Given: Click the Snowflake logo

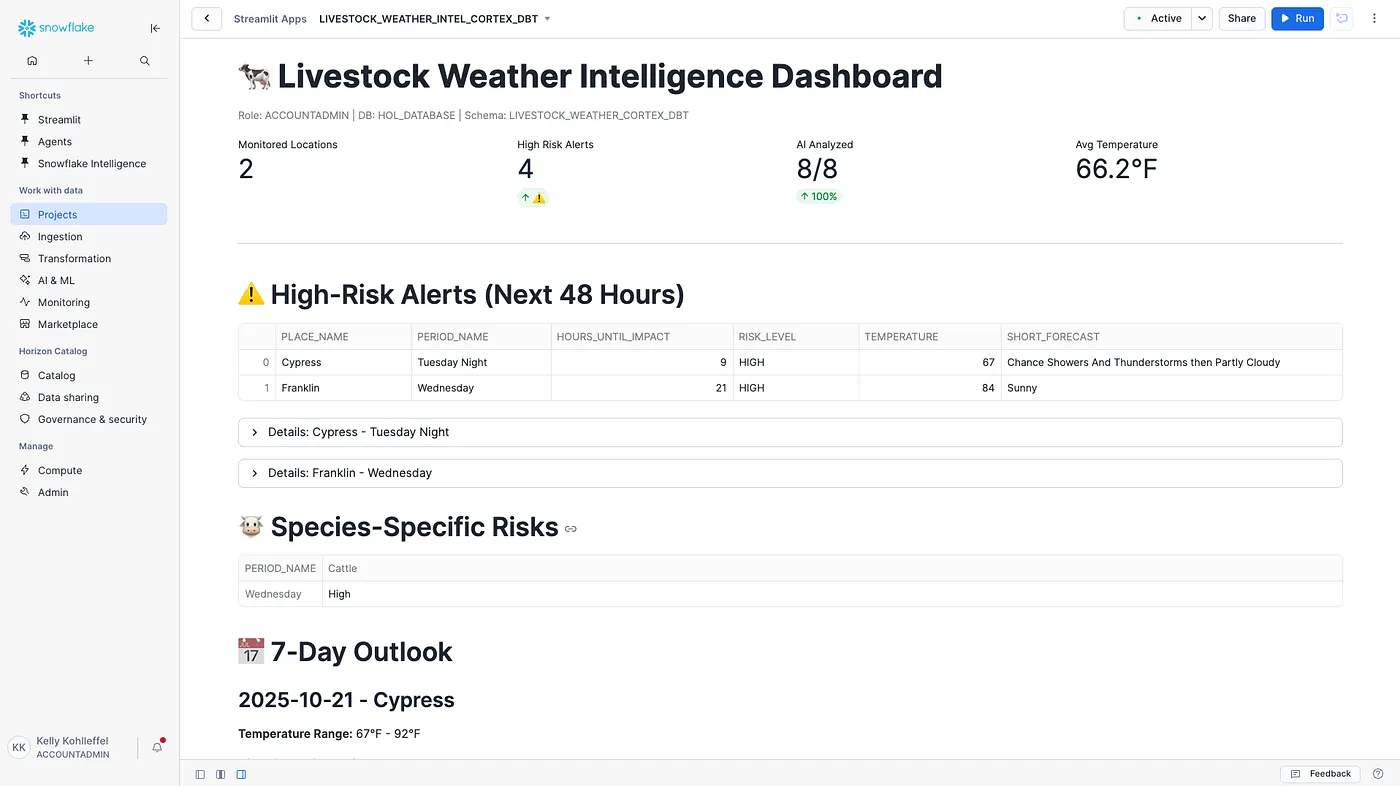Looking at the screenshot, I should click(56, 28).
